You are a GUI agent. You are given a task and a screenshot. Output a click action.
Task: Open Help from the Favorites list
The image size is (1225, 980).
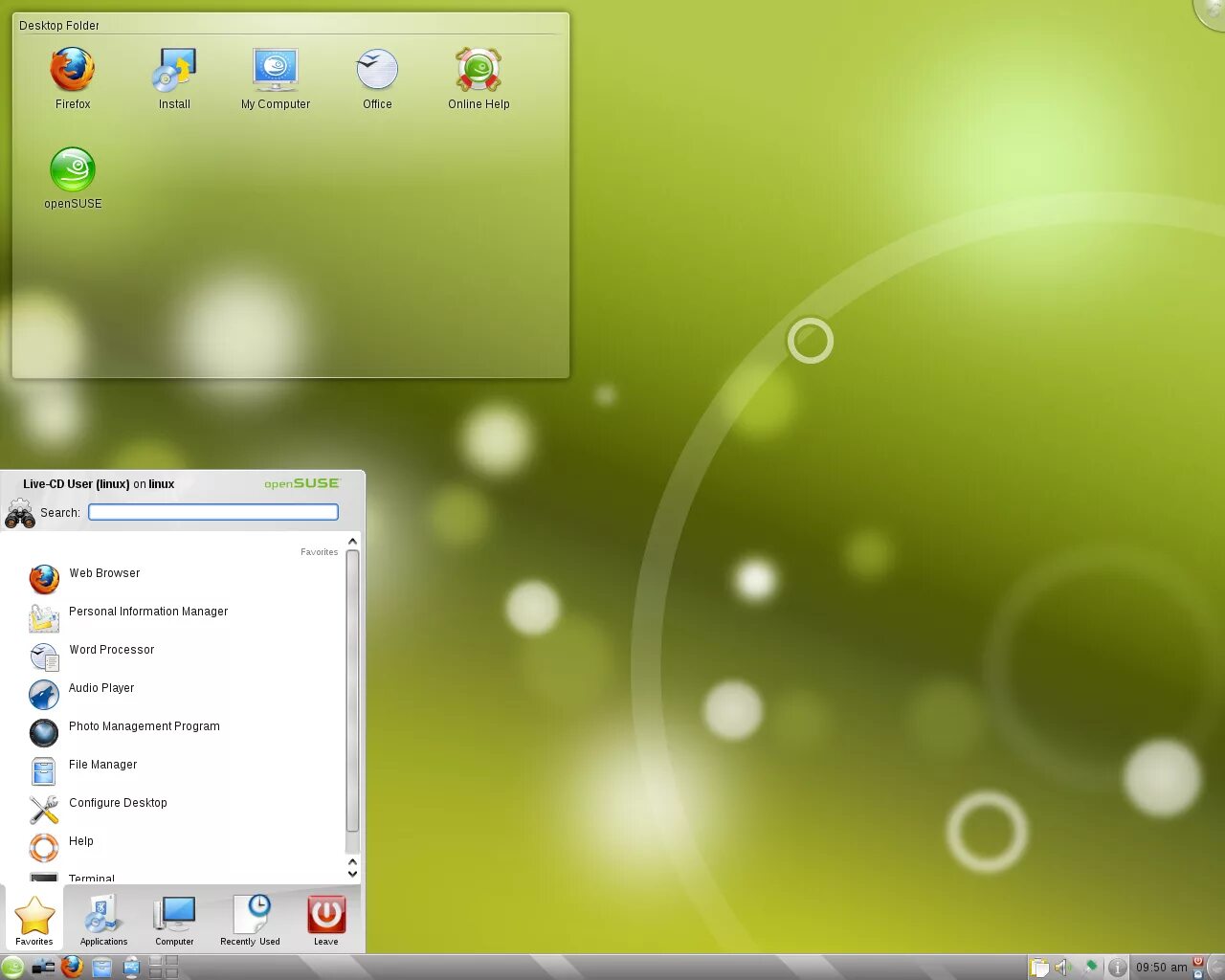point(182,846)
